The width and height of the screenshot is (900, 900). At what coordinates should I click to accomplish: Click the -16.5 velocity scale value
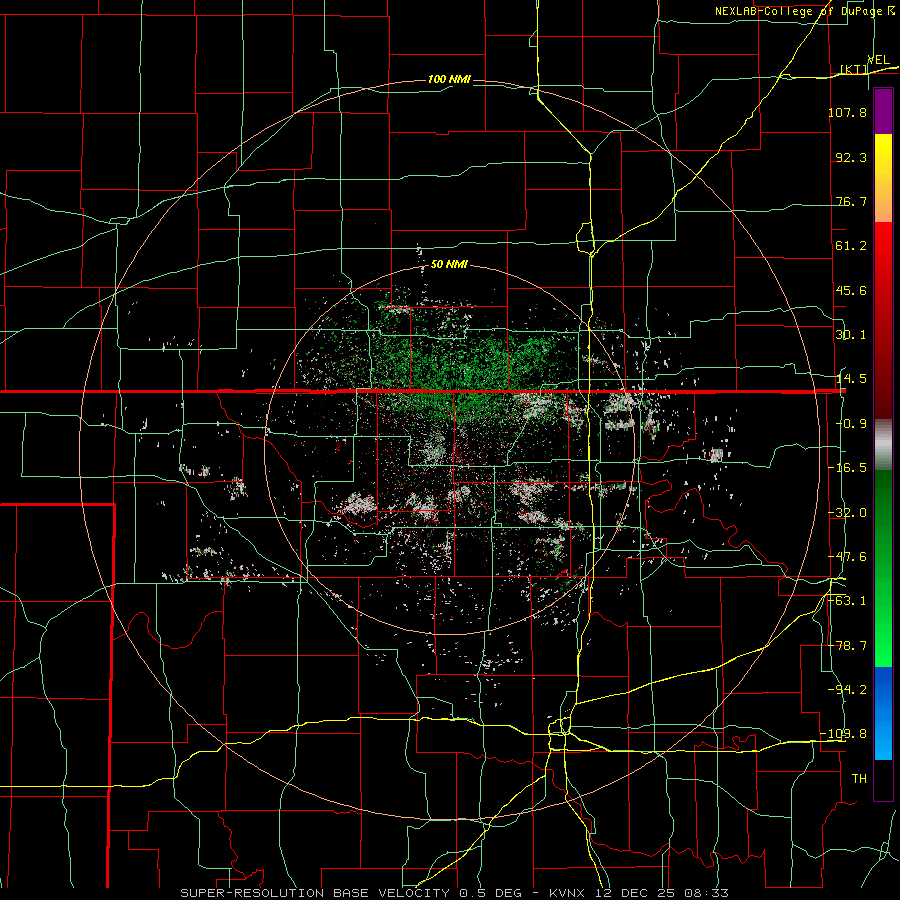(848, 468)
